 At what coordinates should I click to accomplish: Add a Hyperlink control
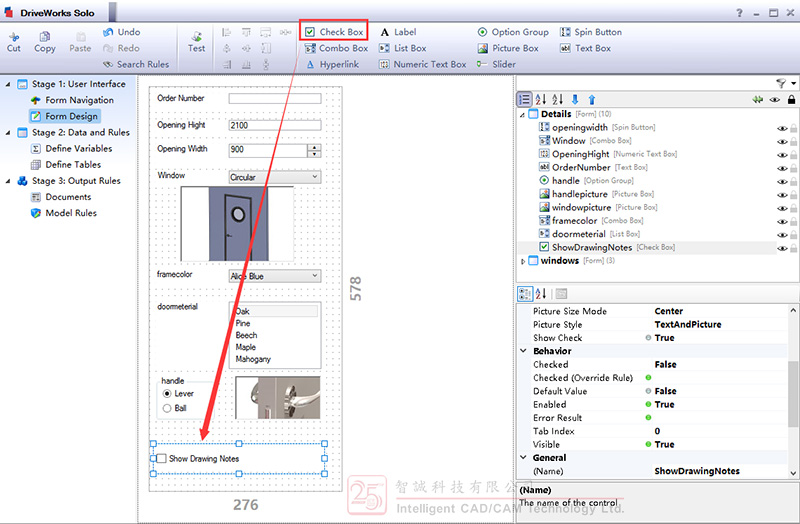click(333, 64)
